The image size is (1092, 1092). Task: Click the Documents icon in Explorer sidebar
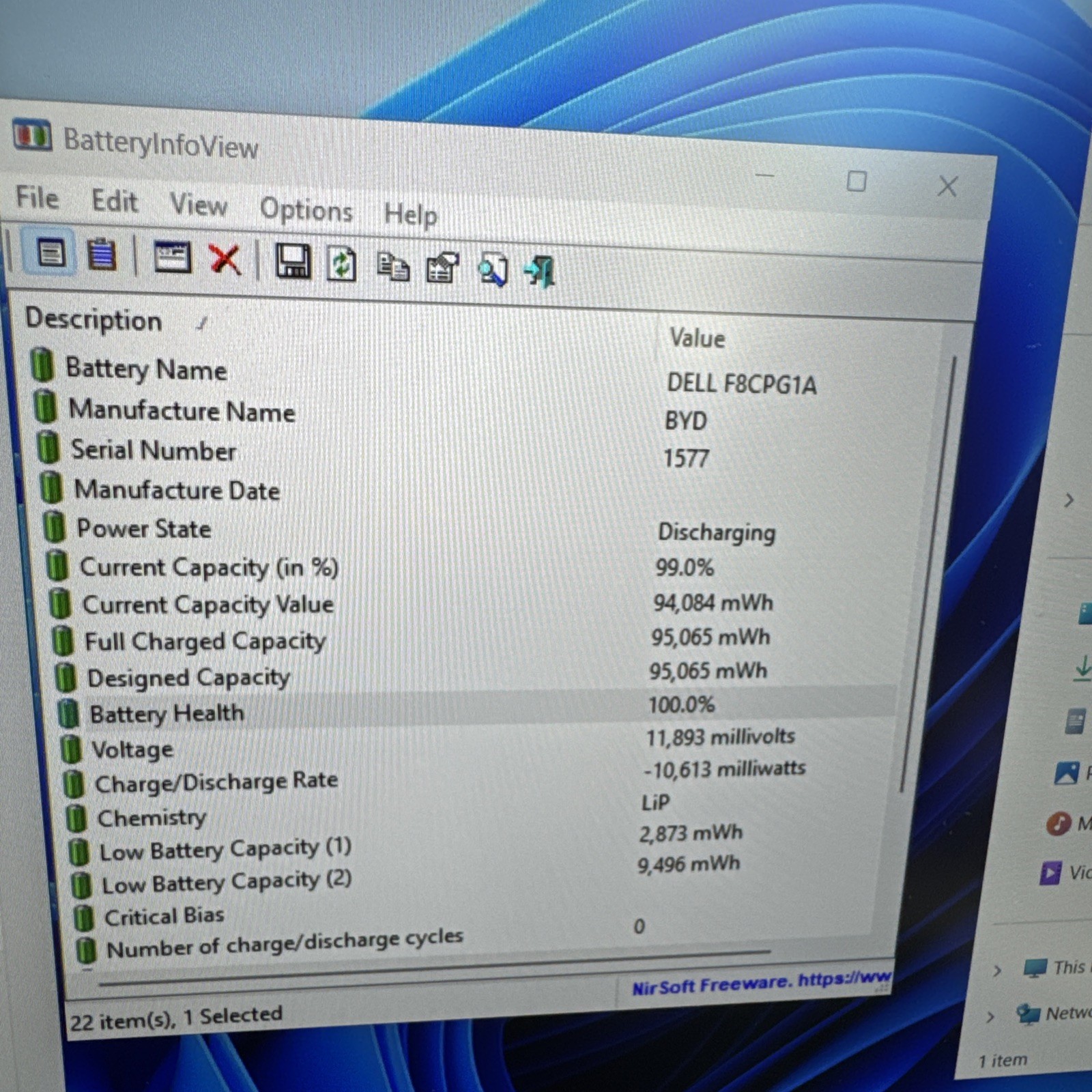(1075, 721)
